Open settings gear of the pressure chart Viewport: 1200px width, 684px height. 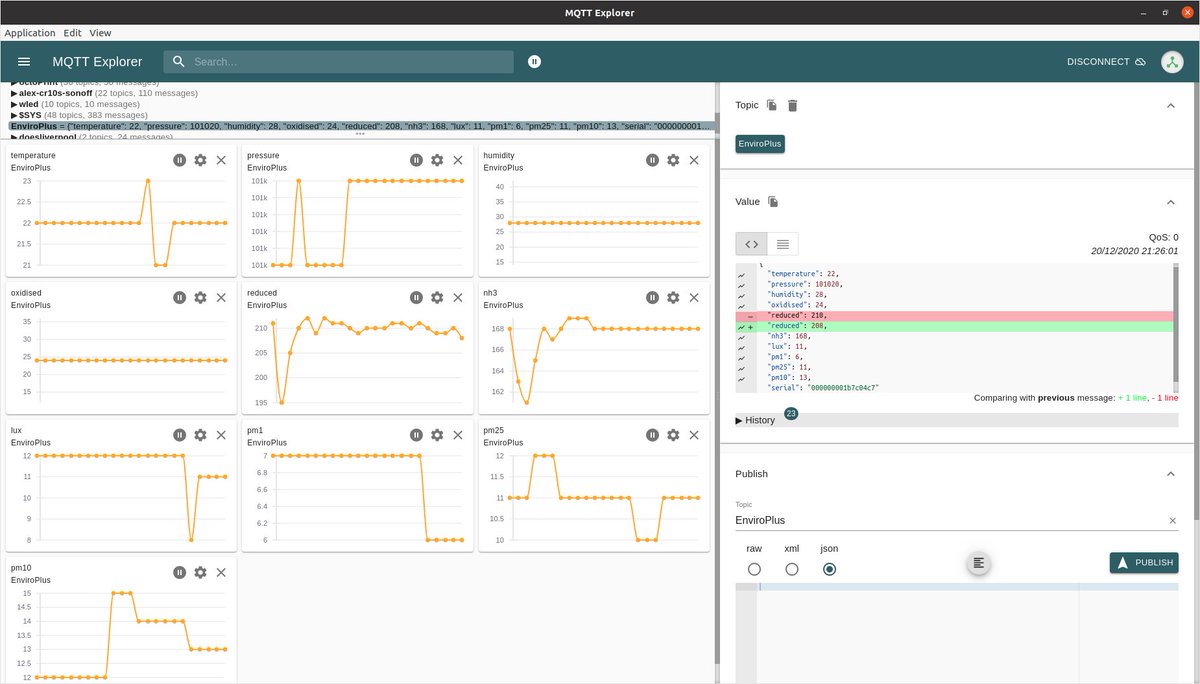(437, 160)
